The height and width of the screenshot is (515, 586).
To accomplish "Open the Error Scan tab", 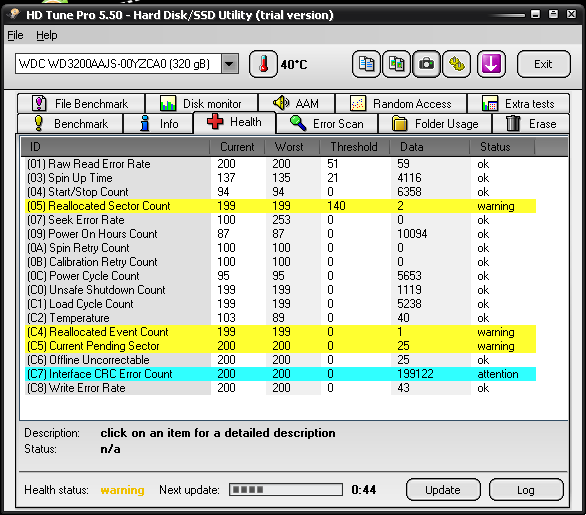I will pos(327,123).
